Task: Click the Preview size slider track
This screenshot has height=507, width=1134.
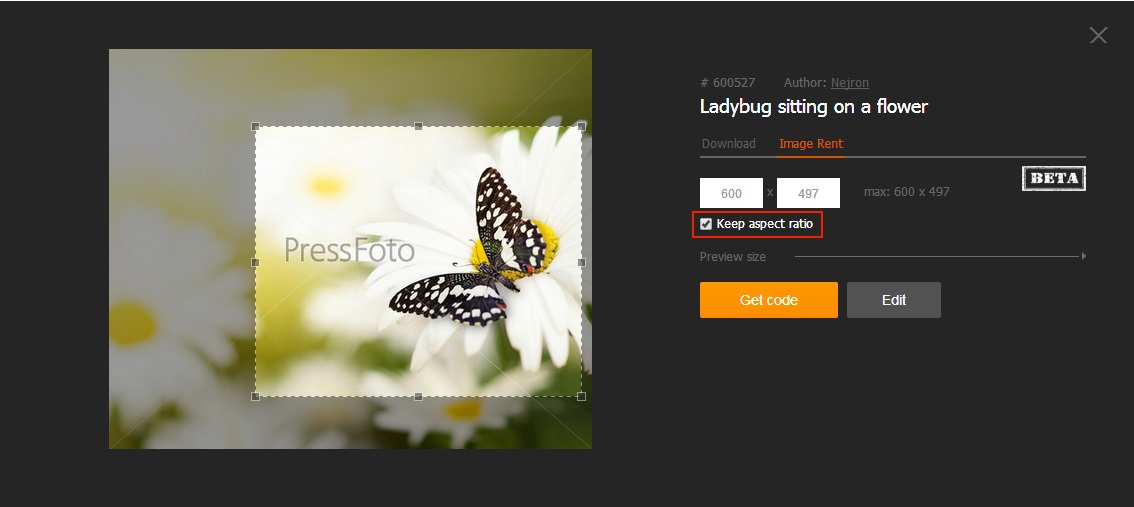Action: 938,256
